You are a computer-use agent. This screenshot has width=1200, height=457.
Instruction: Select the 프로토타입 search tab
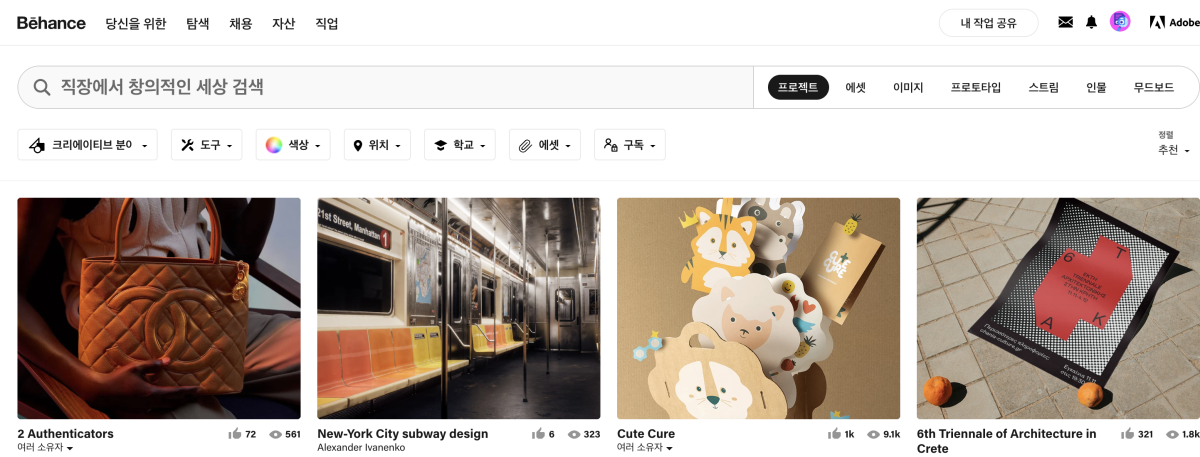976,88
